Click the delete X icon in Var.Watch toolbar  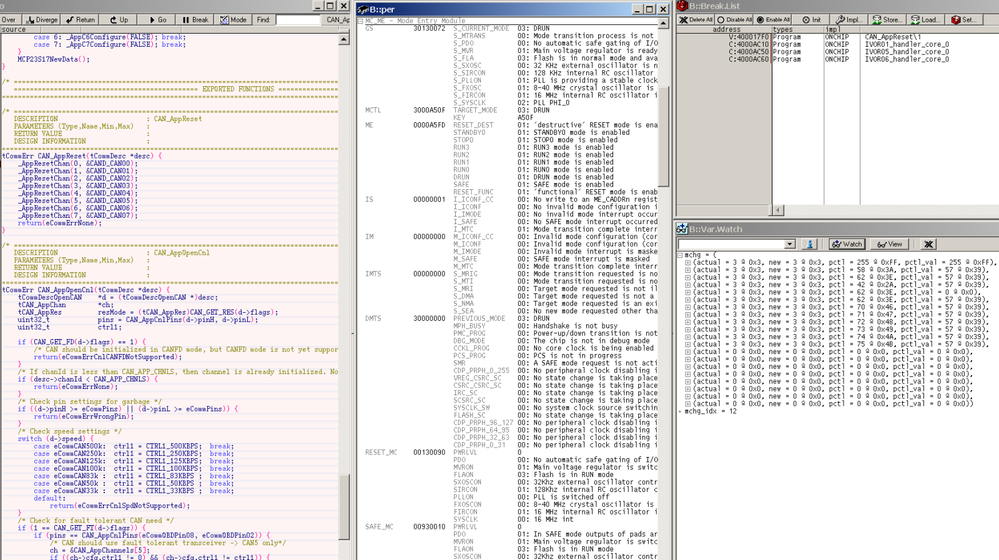(x=928, y=244)
